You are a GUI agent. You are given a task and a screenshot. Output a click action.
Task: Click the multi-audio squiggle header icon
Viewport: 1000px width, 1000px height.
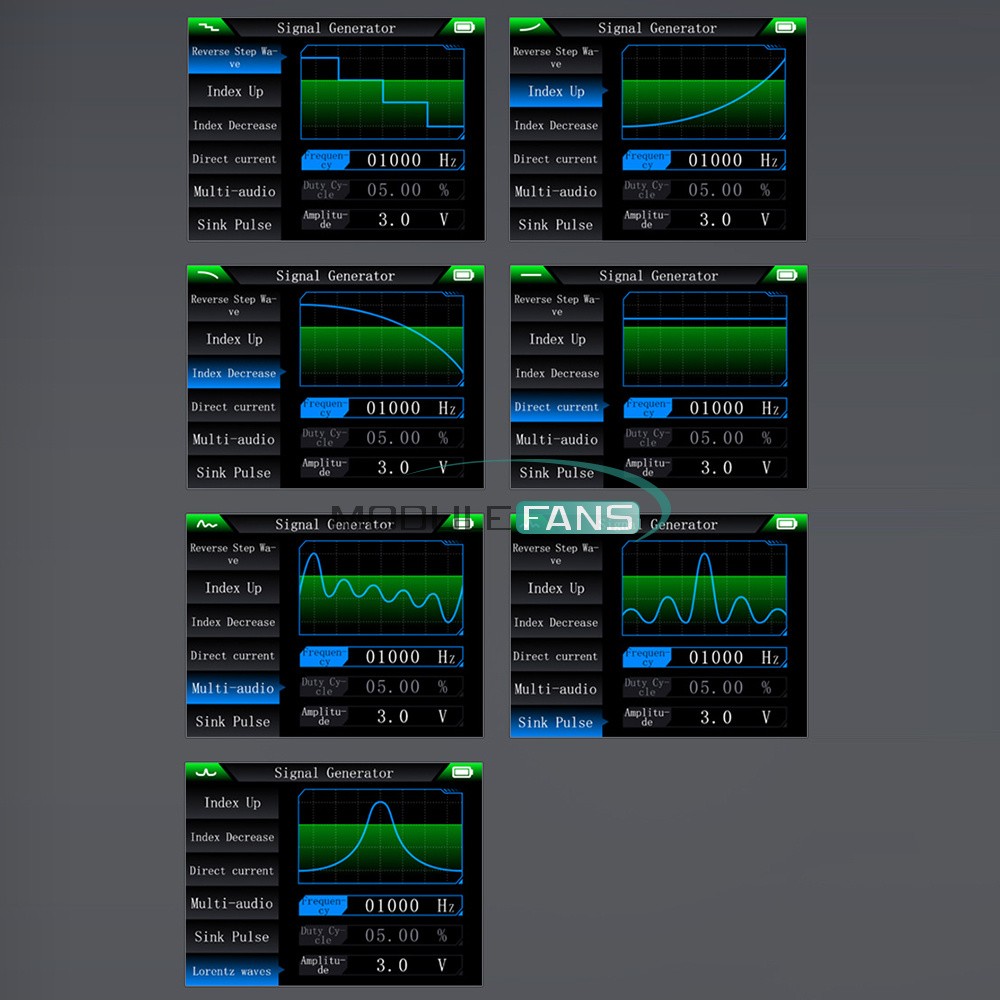click(x=207, y=523)
